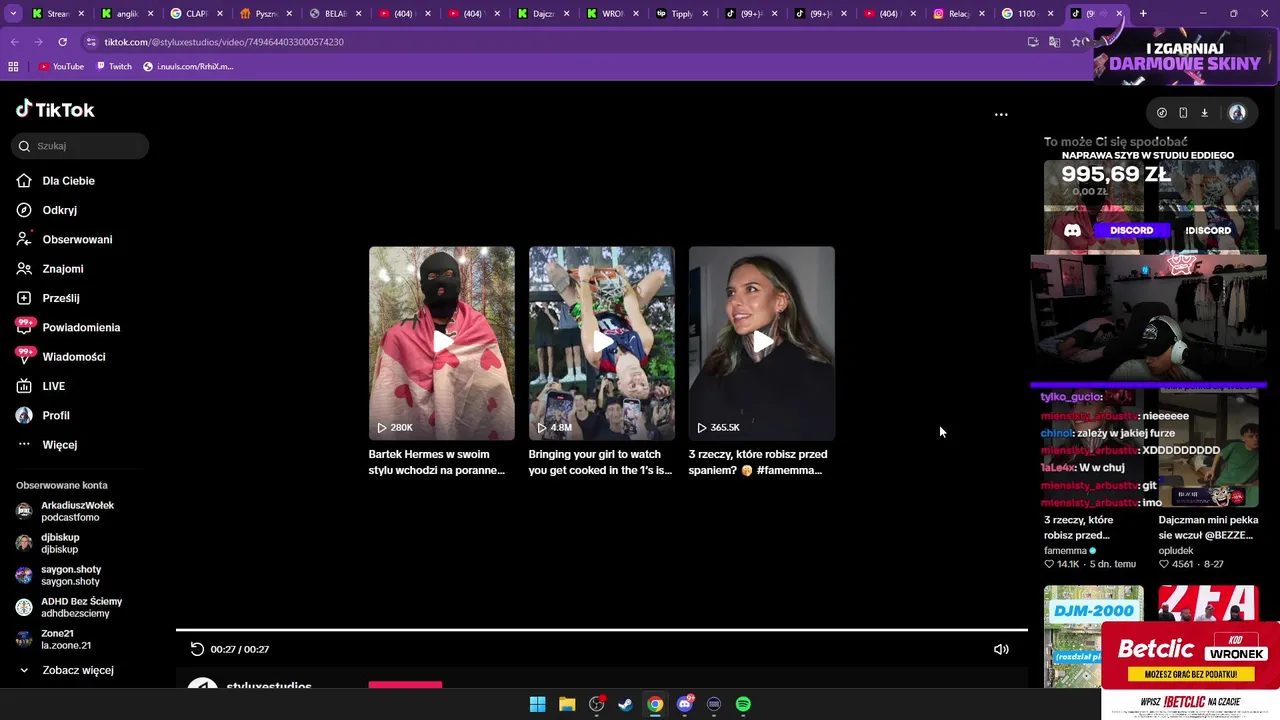Open Spotify from taskbar

[743, 704]
